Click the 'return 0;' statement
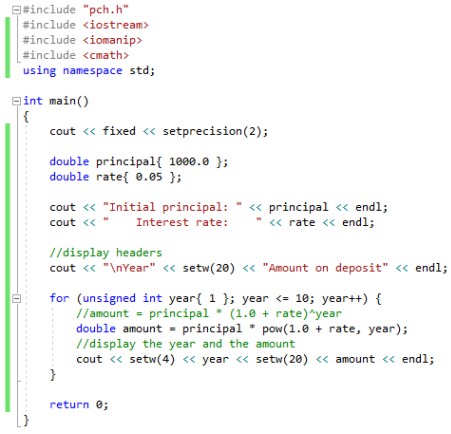This screenshot has width=451, height=434. 79,405
